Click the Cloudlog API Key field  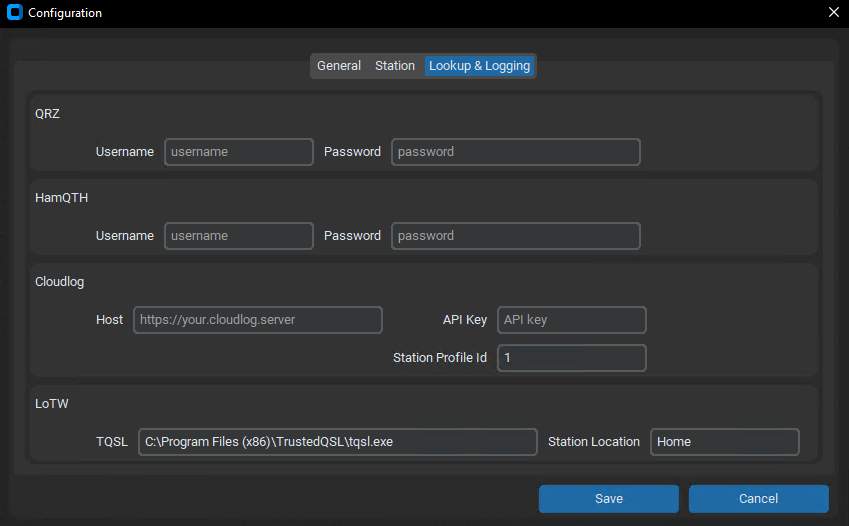572,320
